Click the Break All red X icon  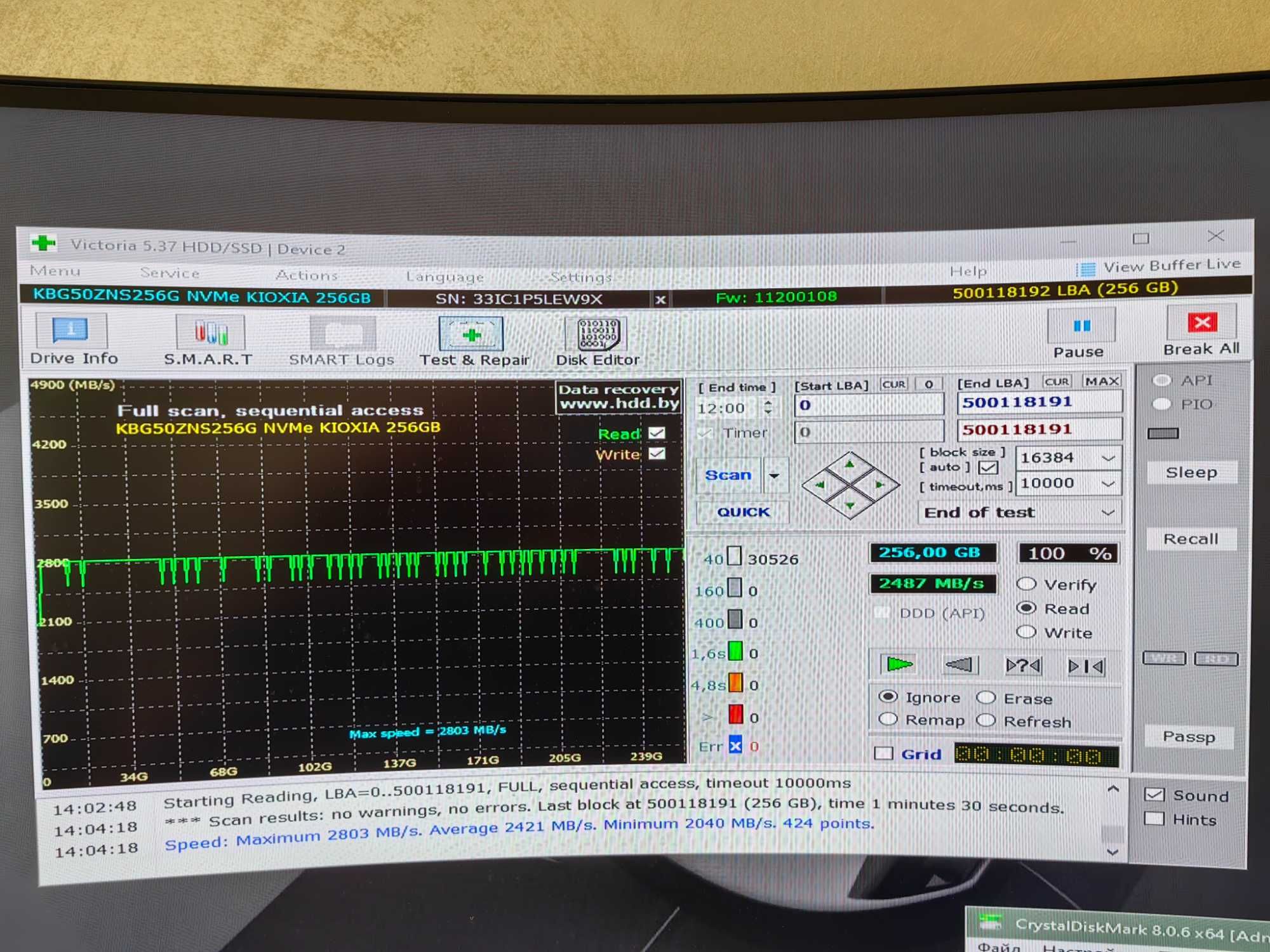tap(1201, 322)
